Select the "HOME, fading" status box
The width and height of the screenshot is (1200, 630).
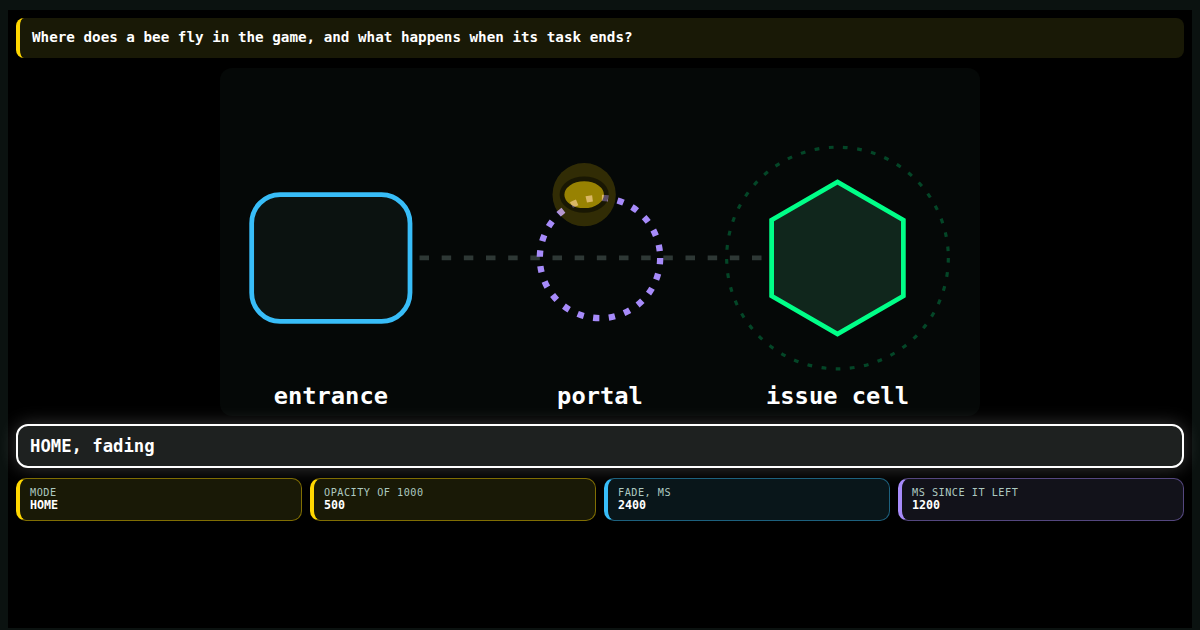pyautogui.click(x=600, y=446)
